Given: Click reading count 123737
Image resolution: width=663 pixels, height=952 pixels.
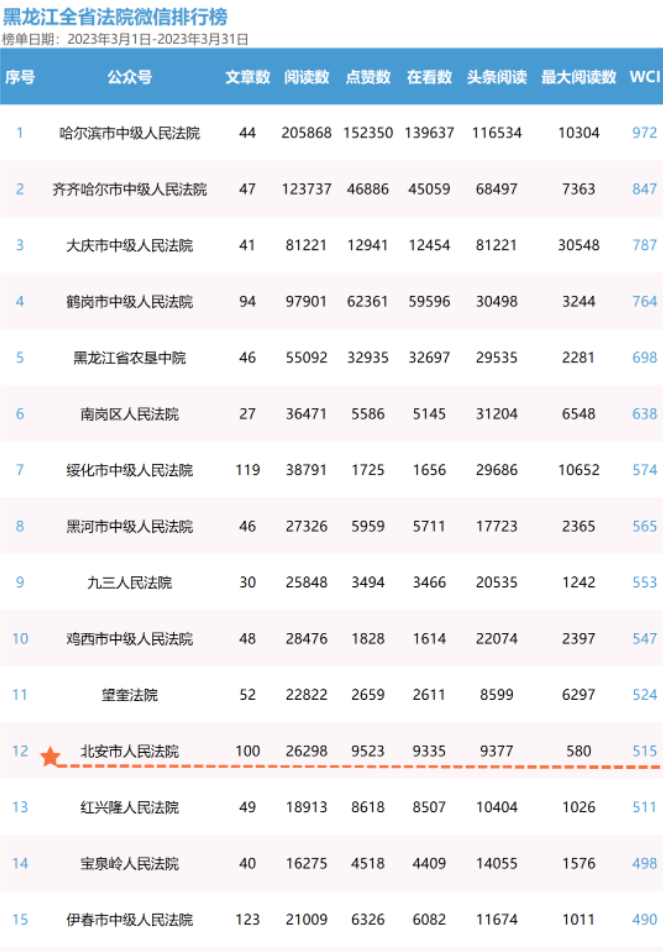Looking at the screenshot, I should (x=307, y=189).
